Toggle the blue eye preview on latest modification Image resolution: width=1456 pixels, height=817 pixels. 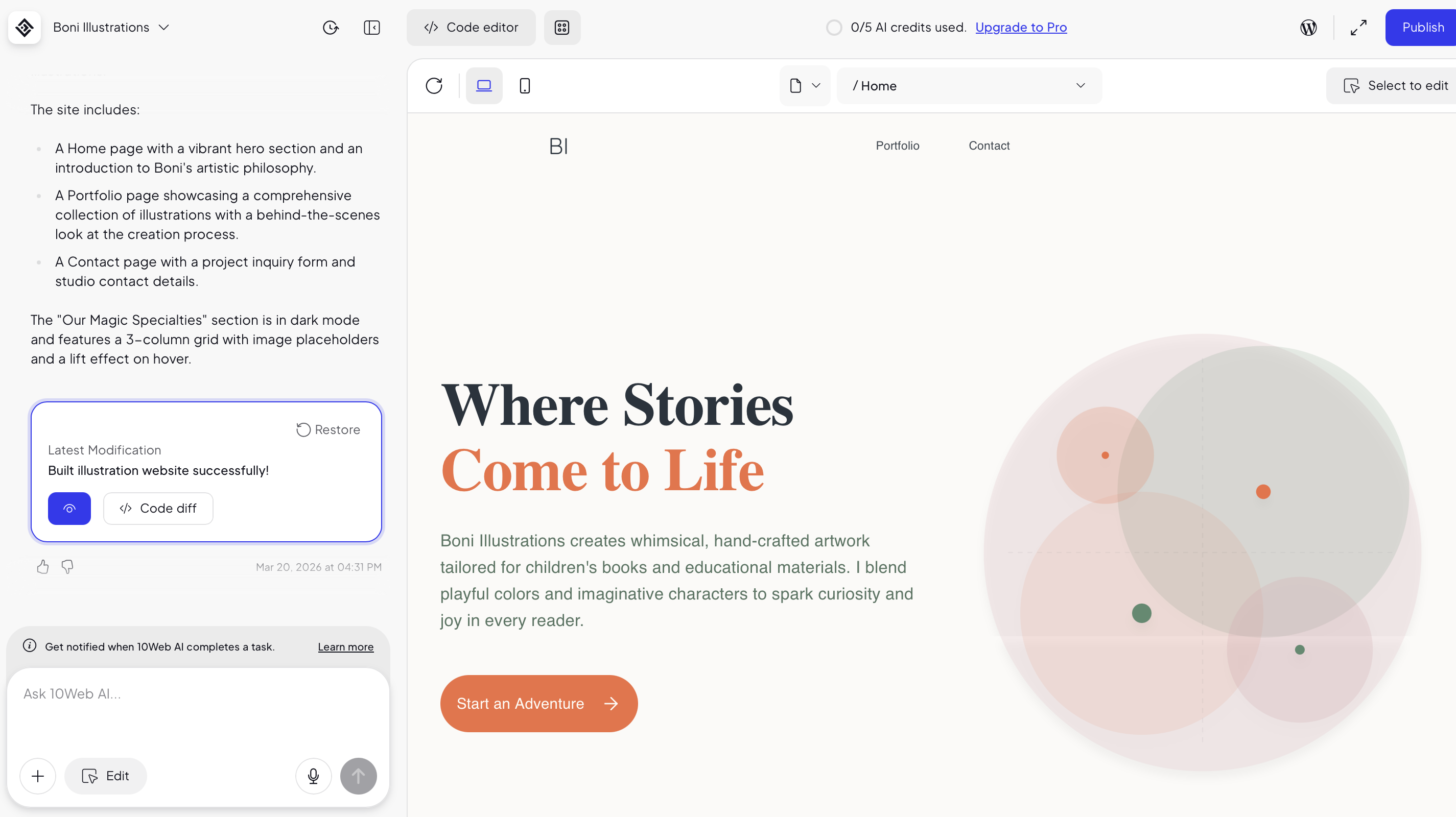pos(69,508)
